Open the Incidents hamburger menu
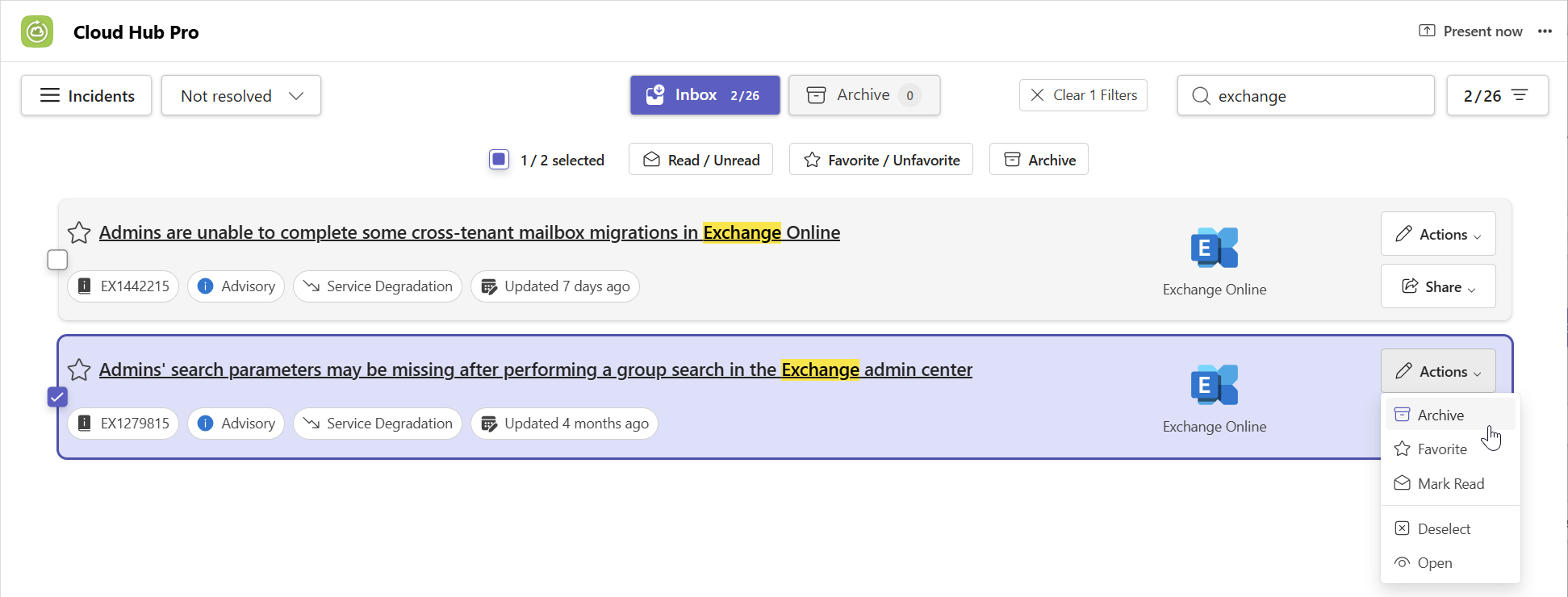The width and height of the screenshot is (1568, 597). point(86,95)
